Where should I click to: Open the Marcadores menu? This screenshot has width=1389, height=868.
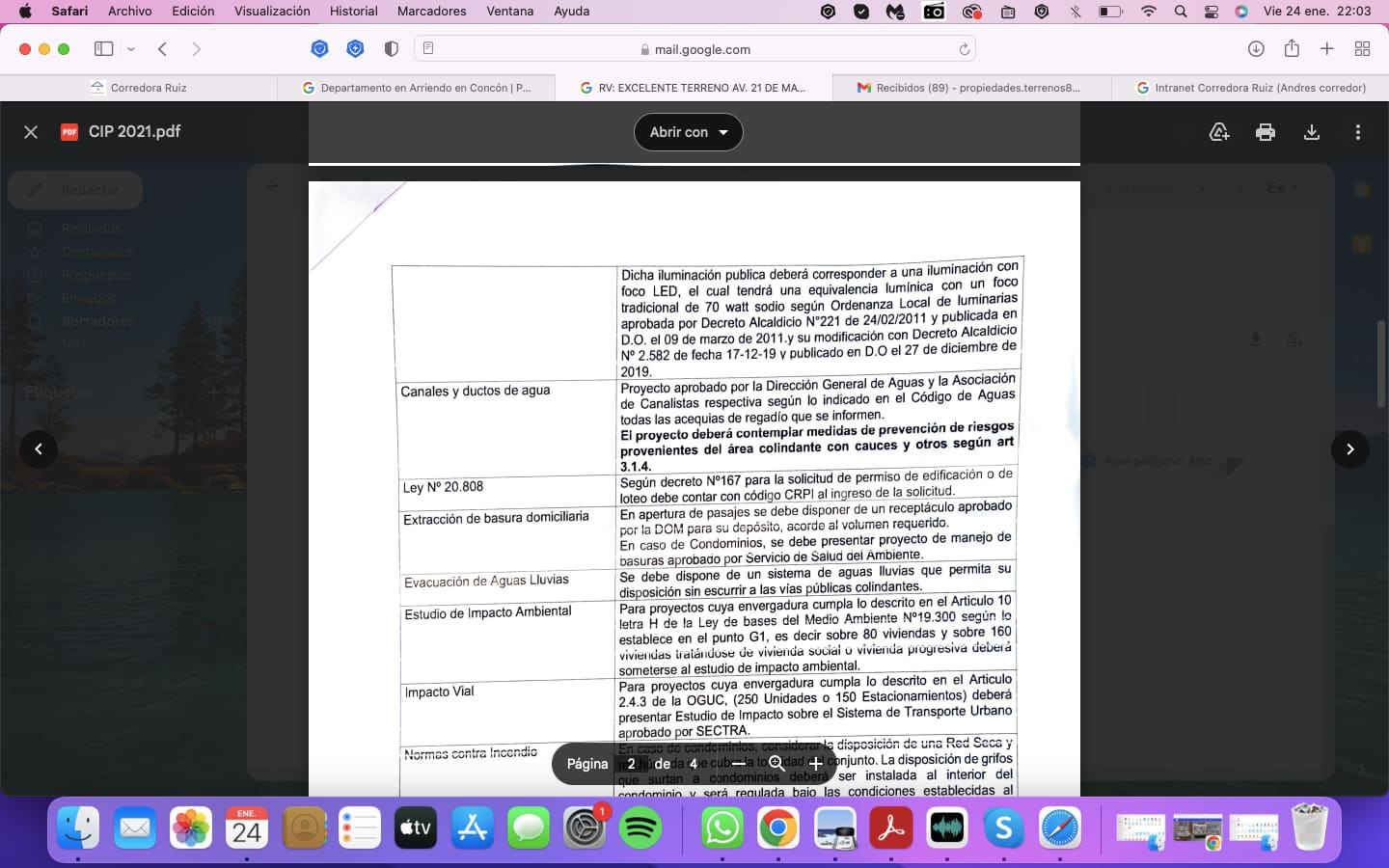tap(432, 12)
